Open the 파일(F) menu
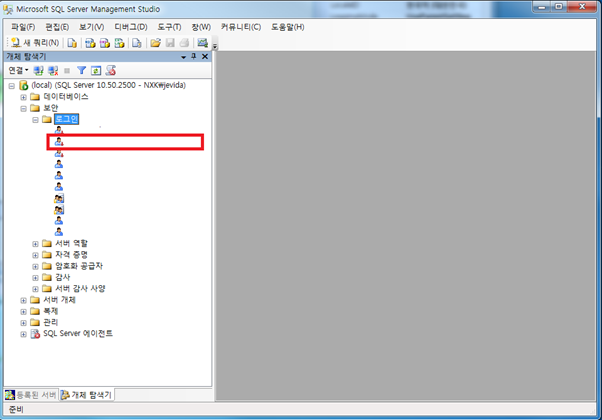This screenshot has width=602, height=420. point(23,27)
